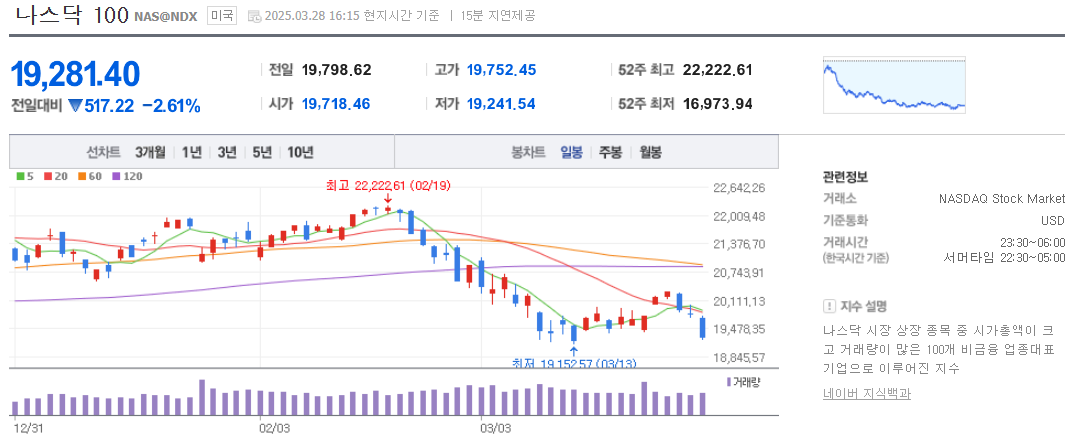
Task: Click the red 20-day moving average legend
Action: point(55,176)
